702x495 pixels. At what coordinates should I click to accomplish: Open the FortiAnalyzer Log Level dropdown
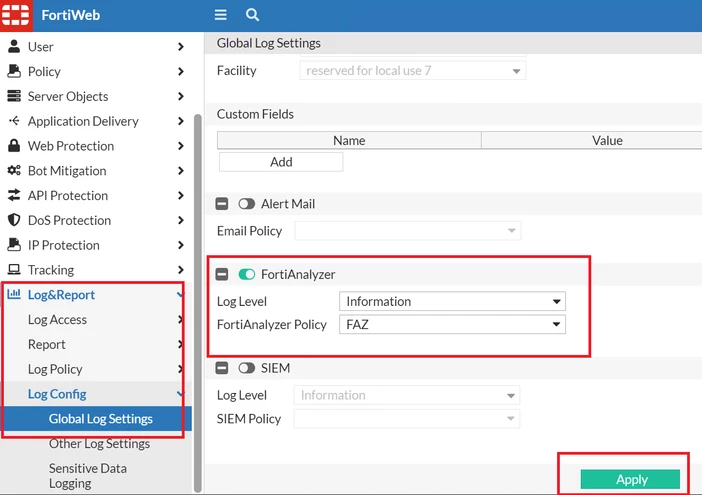452,301
